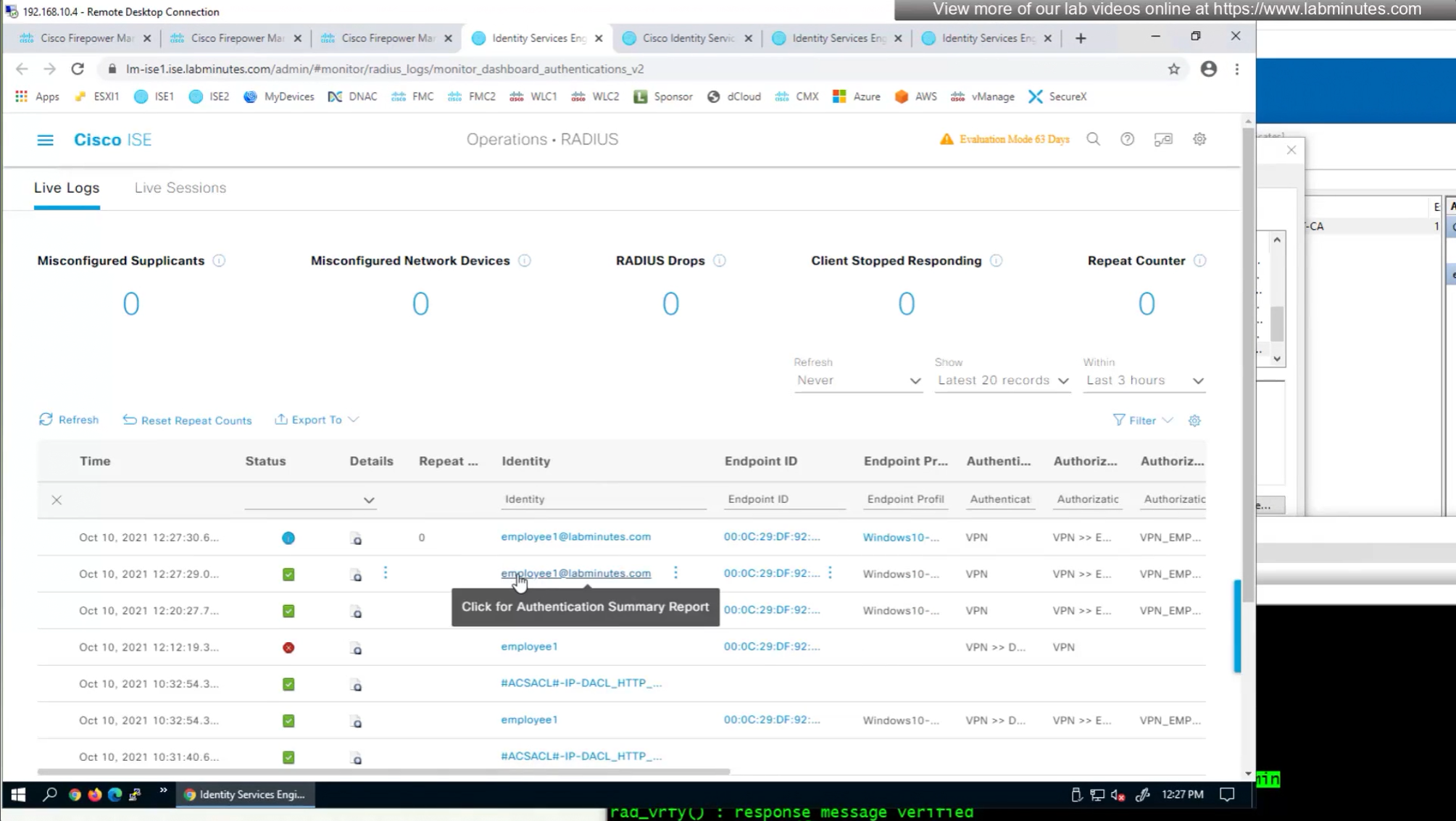Viewport: 1456px width, 821px height.
Task: Open Windows Start menu
Action: pyautogui.click(x=18, y=795)
